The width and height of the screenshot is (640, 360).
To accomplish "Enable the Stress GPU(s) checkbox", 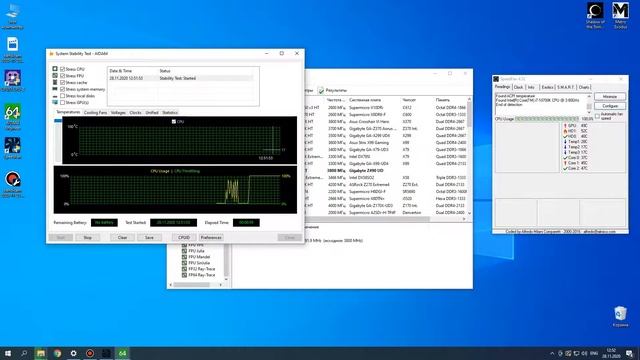I will pos(62,102).
